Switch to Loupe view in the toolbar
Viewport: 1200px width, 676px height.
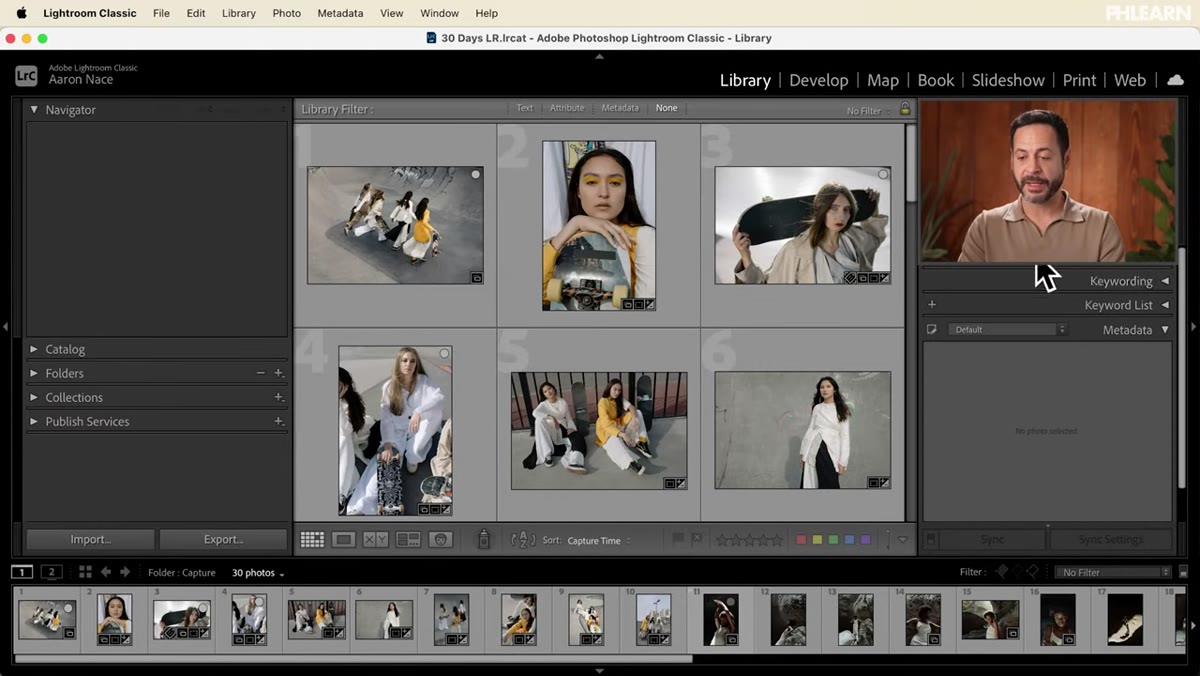point(343,540)
